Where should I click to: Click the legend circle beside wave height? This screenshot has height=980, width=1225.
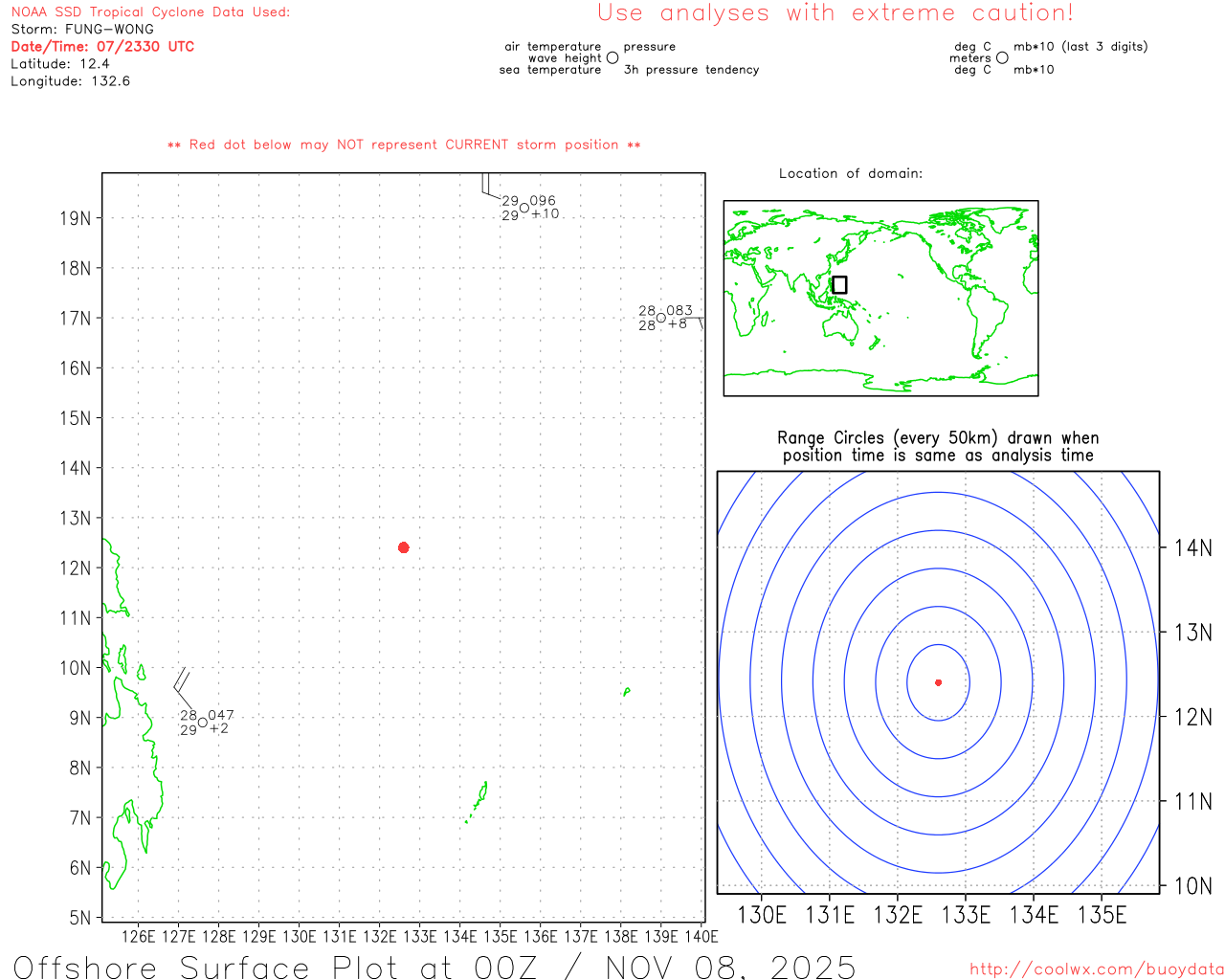(612, 57)
